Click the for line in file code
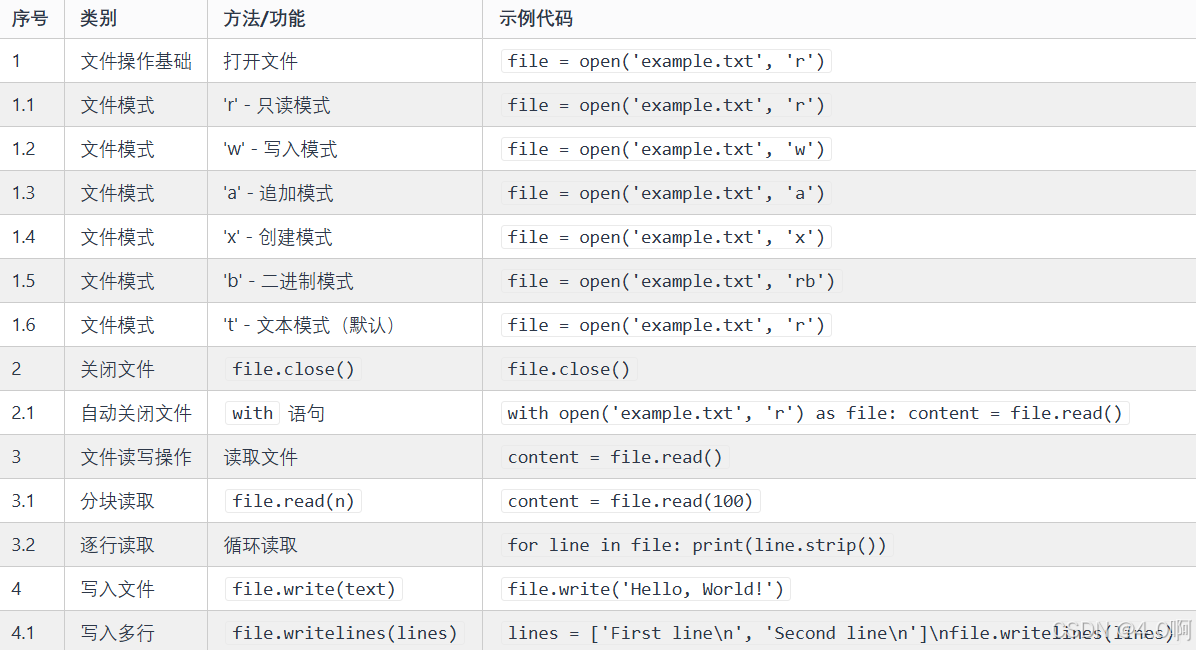The height and width of the screenshot is (650, 1196). click(696, 545)
